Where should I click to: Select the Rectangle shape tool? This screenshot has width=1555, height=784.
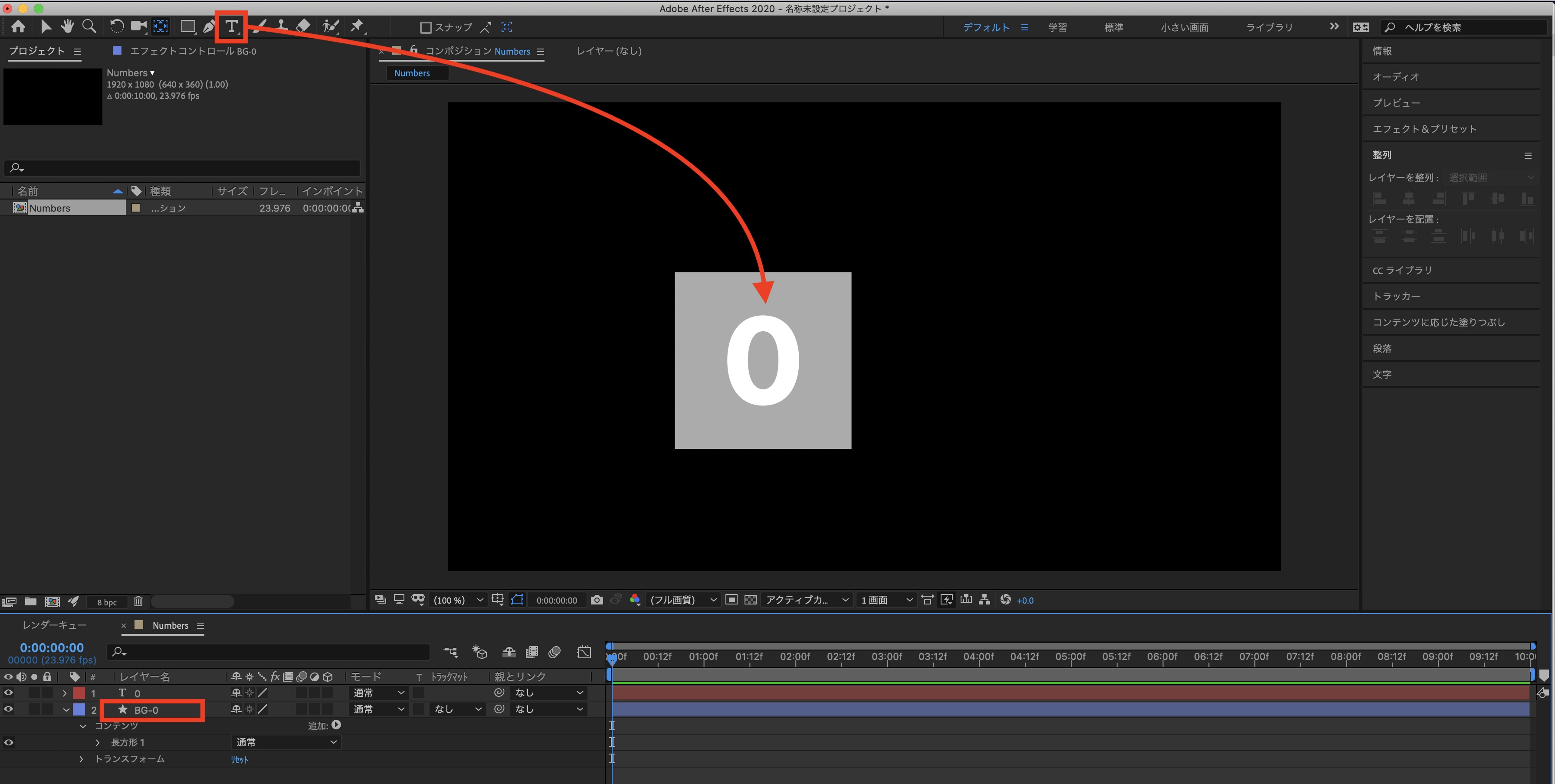(x=188, y=26)
